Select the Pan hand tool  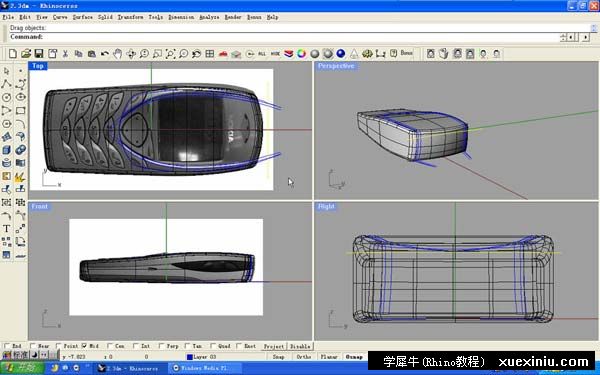(x=117, y=54)
